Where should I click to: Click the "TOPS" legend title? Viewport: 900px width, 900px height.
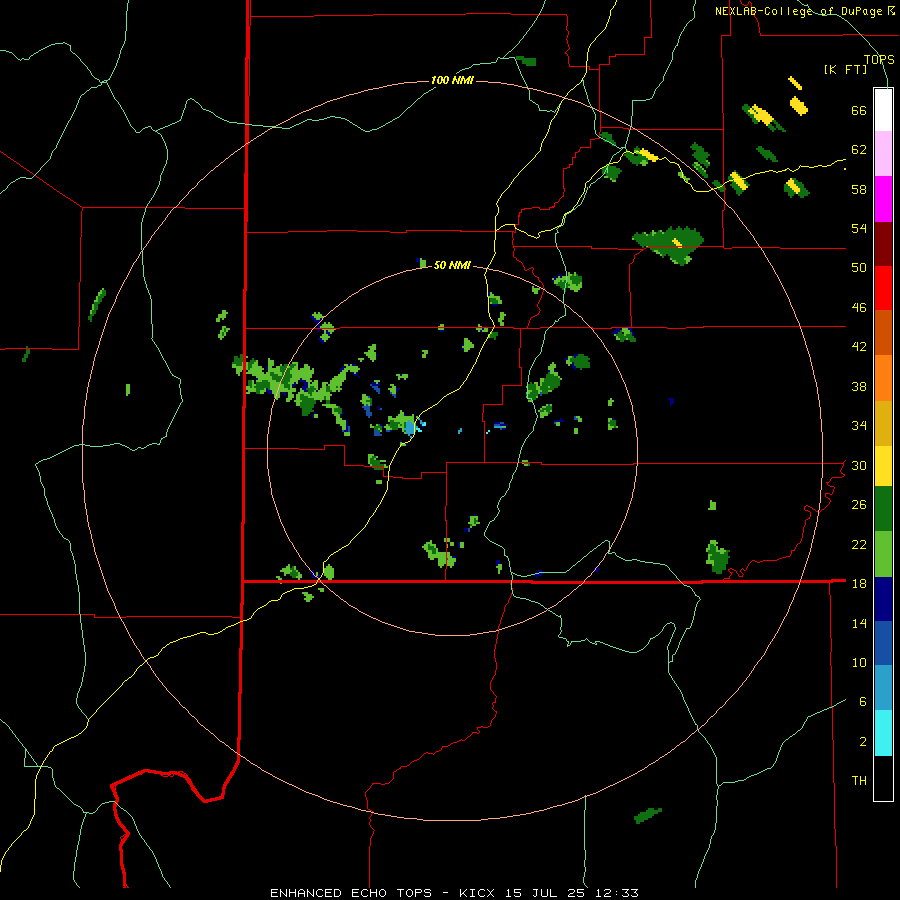tap(879, 60)
